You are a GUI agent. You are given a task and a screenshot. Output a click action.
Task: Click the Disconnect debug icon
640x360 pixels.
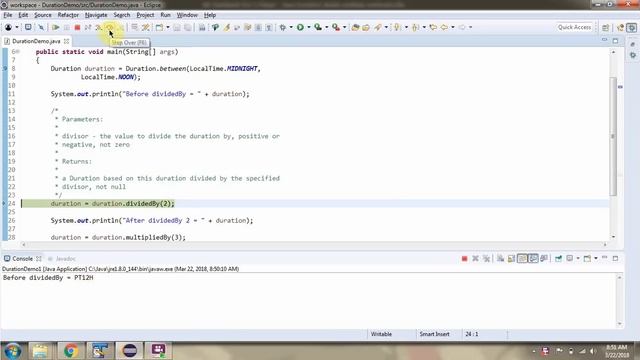click(88, 27)
